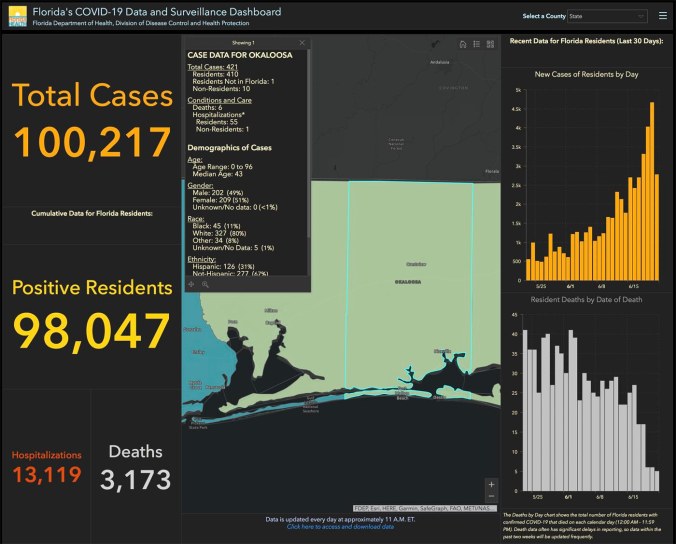Screen dimensions: 676x544
Task: Click the pan icon in Okaloosa popup footer
Action: (192, 284)
